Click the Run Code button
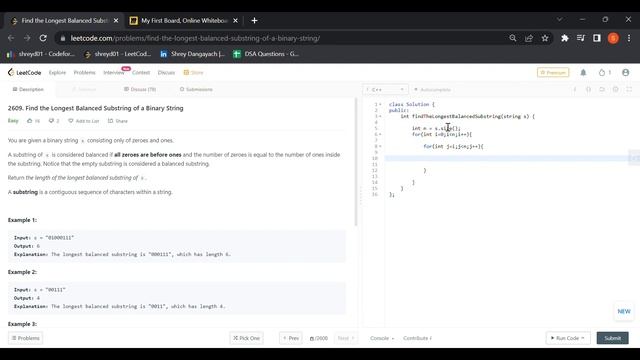Viewport: 640px width, 360px height. point(568,338)
